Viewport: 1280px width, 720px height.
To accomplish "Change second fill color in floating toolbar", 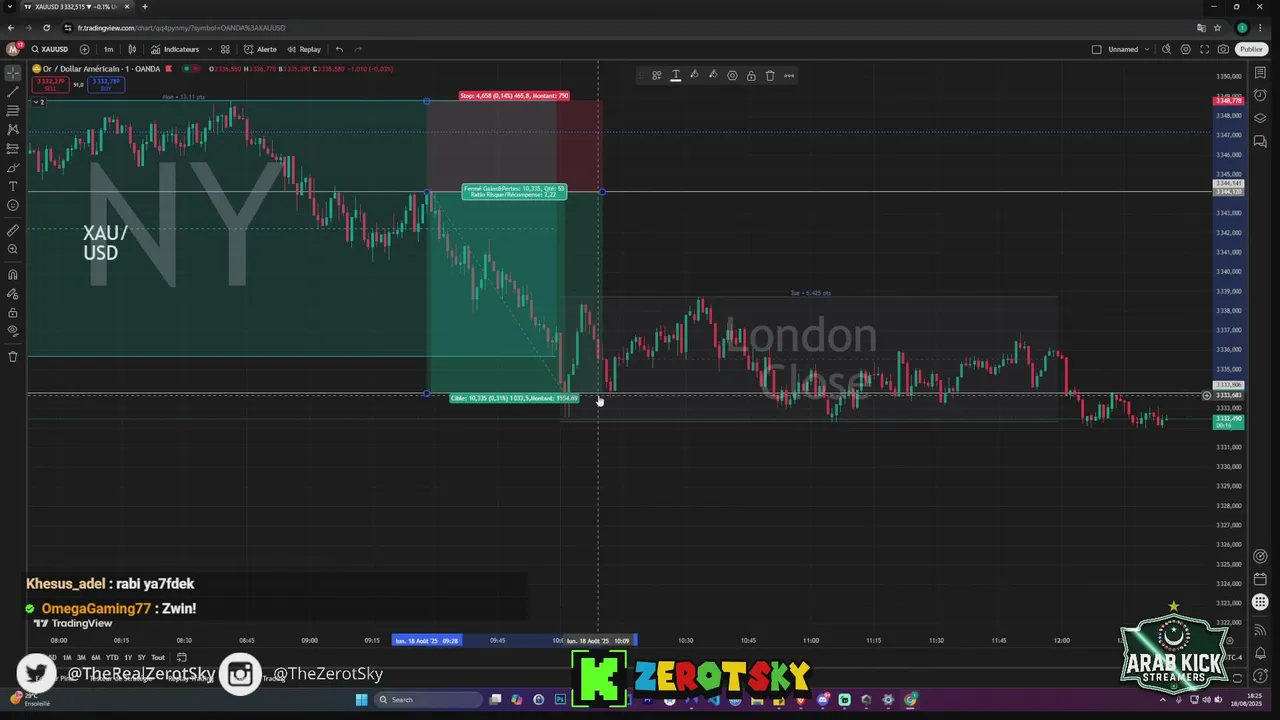I will [x=713, y=75].
